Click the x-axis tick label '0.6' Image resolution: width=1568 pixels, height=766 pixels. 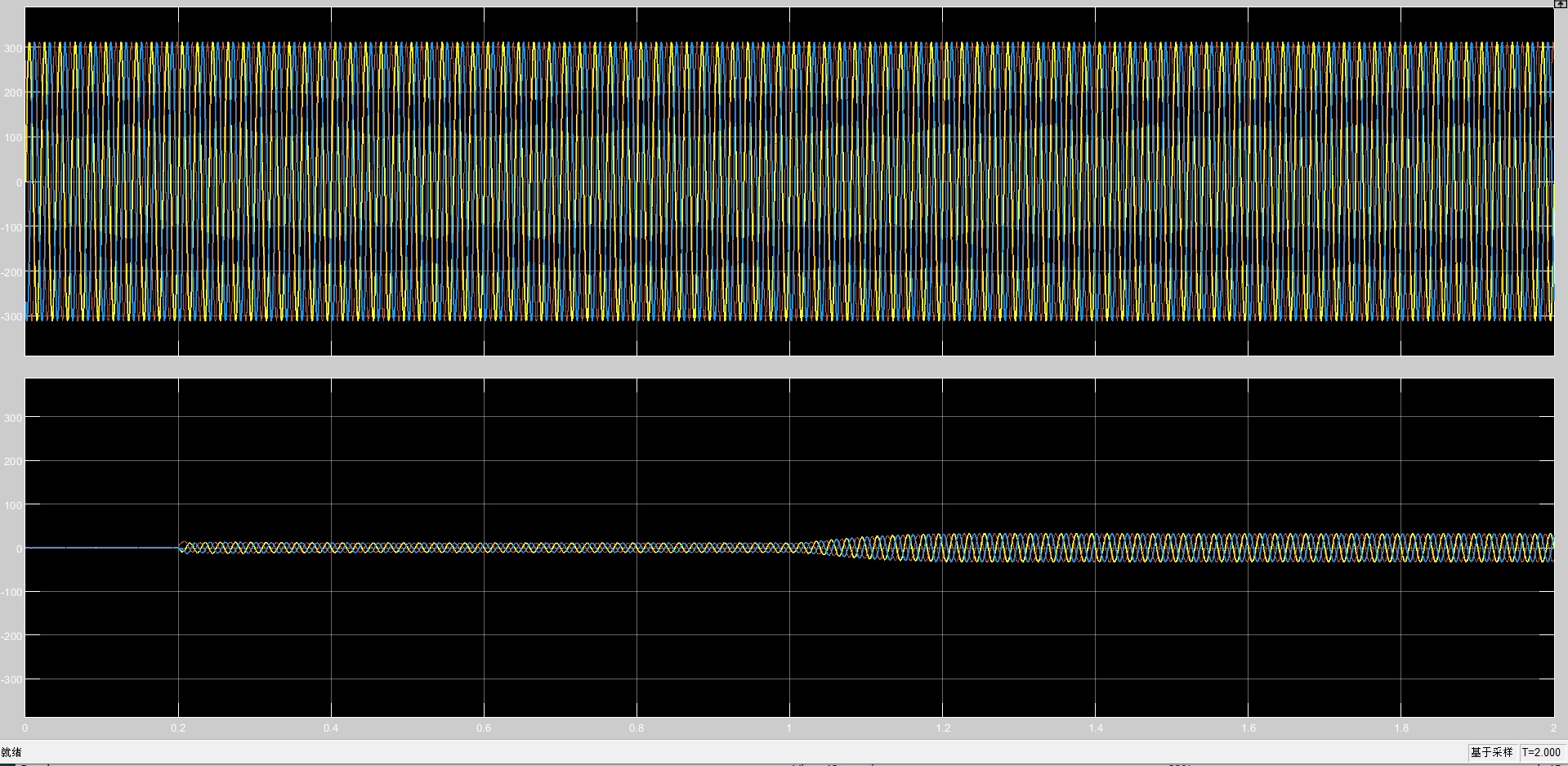pos(484,728)
